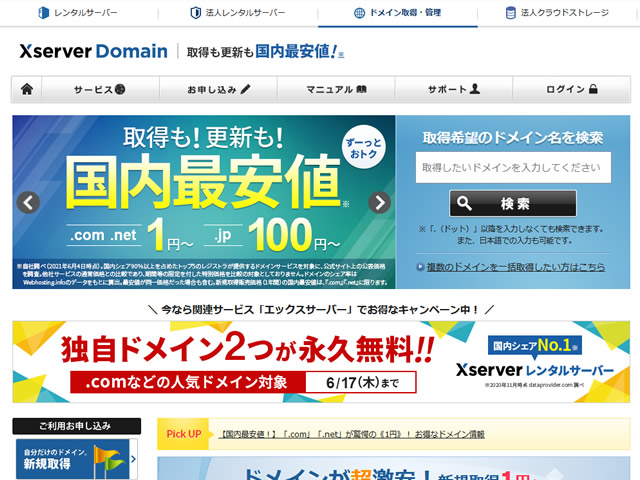
Task: Open the マニュアル menu
Action: pos(336,89)
